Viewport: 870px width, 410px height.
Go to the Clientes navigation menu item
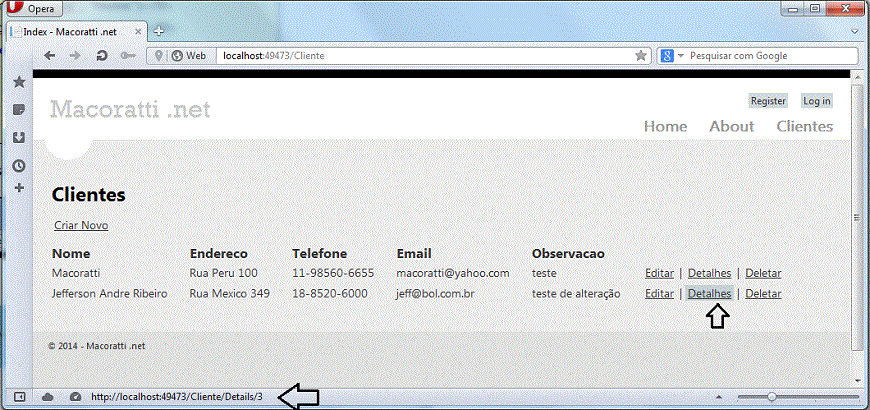click(x=804, y=126)
